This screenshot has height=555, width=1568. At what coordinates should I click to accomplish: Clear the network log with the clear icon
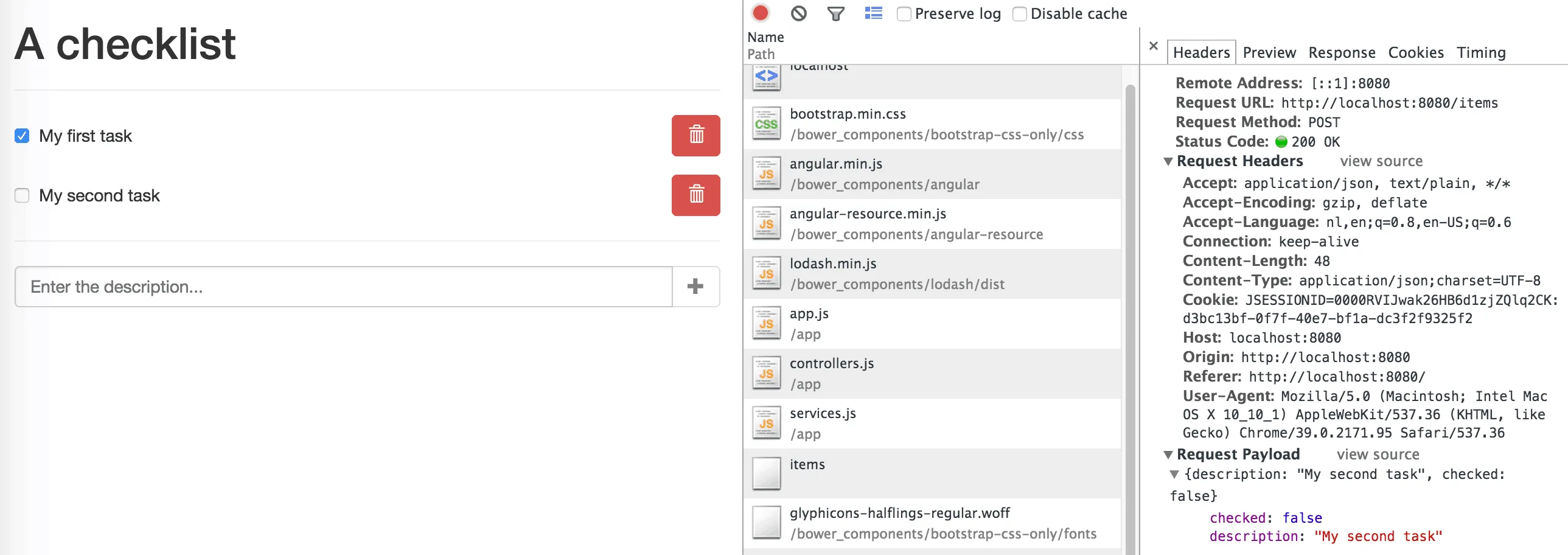pyautogui.click(x=799, y=13)
